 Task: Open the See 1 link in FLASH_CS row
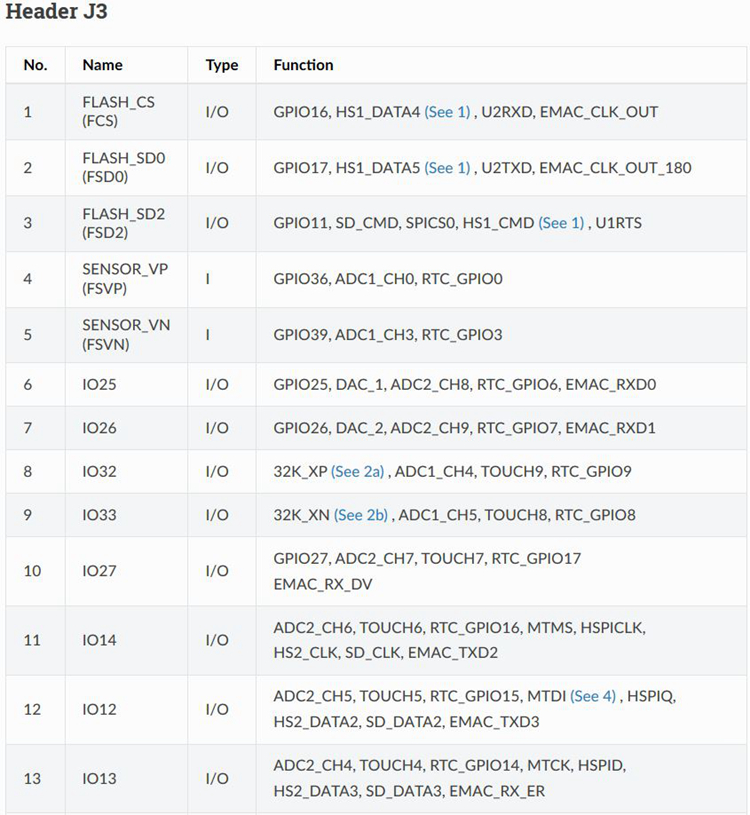pyautogui.click(x=447, y=112)
